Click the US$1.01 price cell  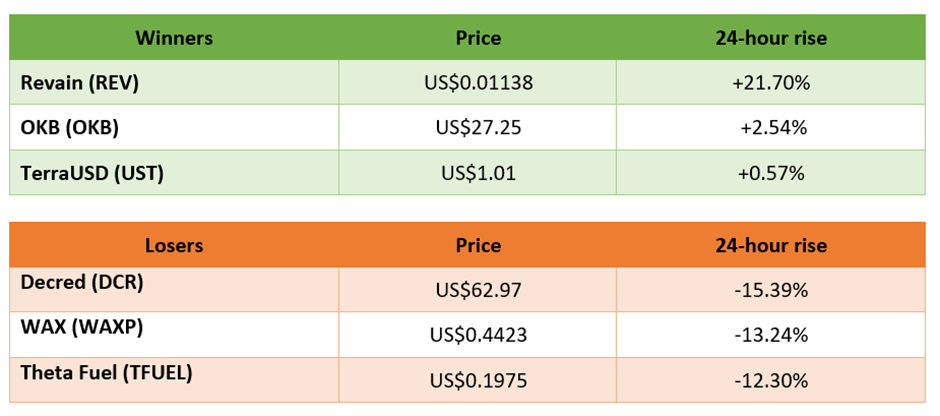coord(477,172)
